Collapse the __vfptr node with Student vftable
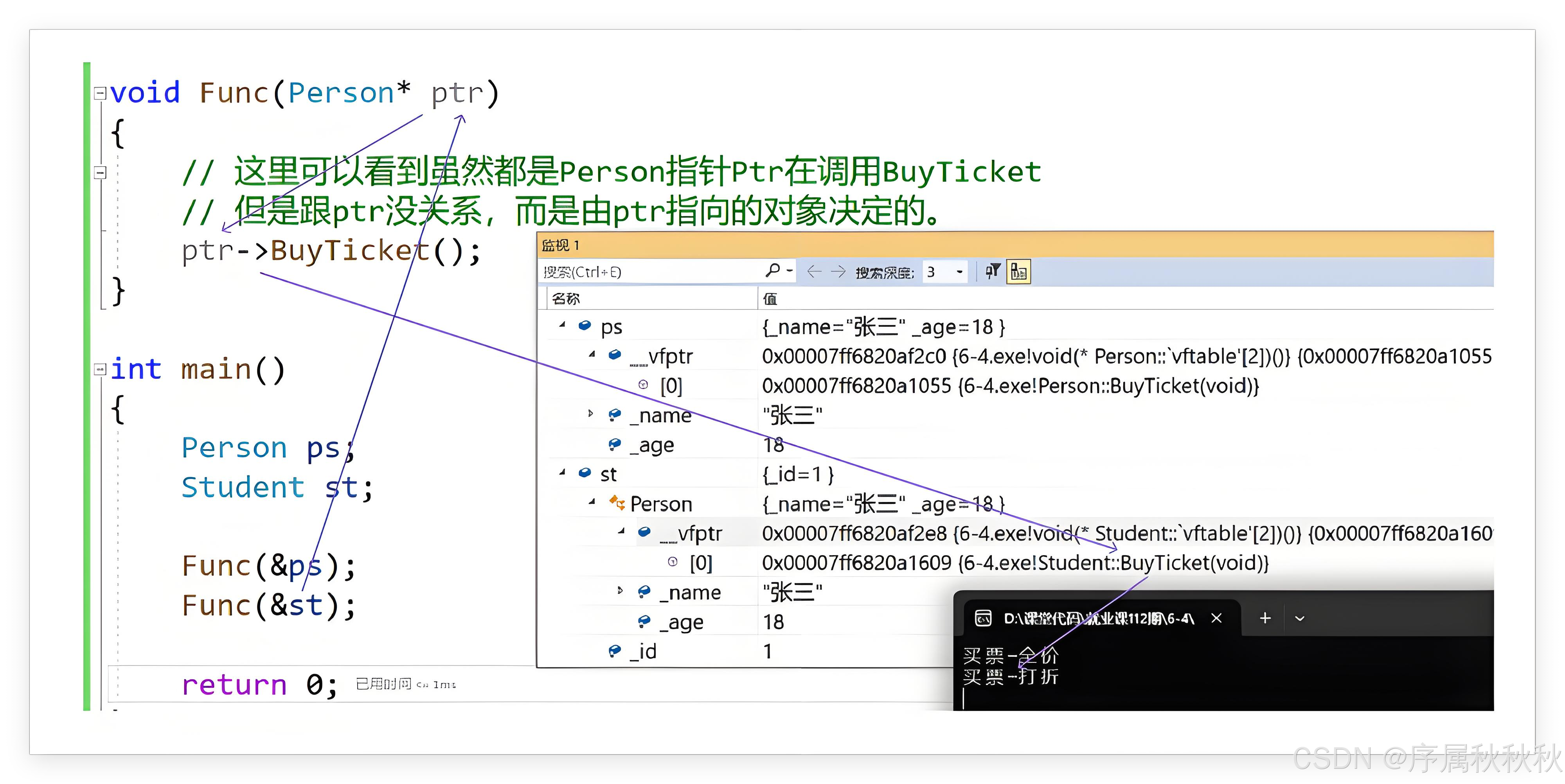 (621, 531)
